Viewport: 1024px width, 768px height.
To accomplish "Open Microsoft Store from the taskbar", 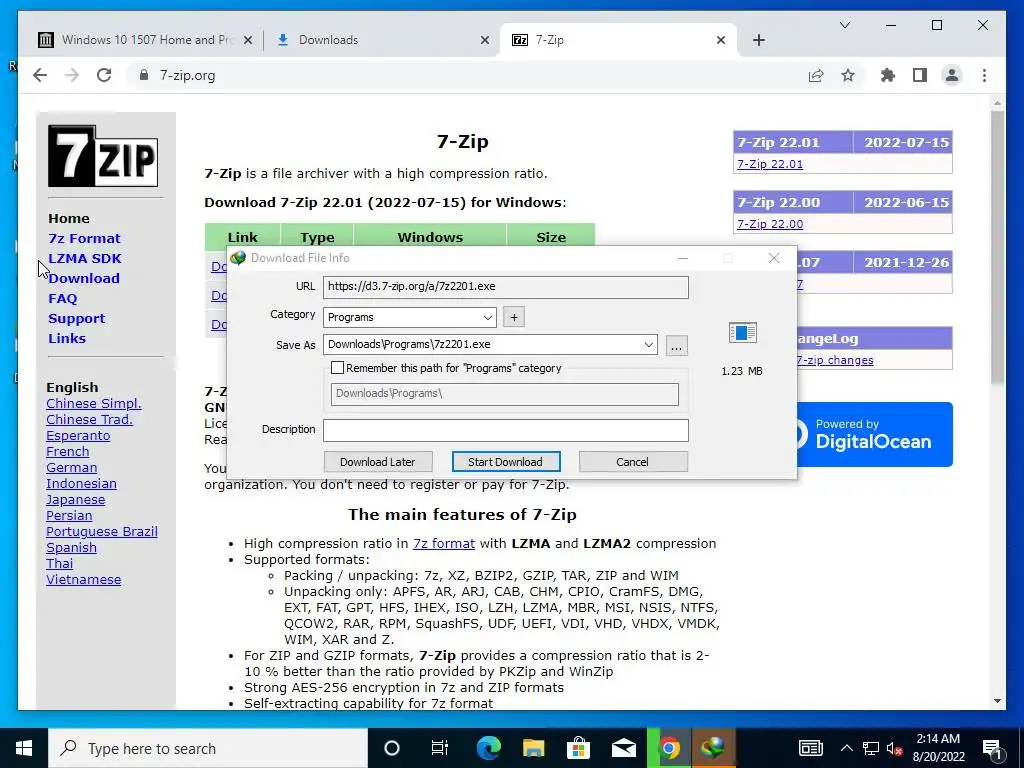I will 578,748.
